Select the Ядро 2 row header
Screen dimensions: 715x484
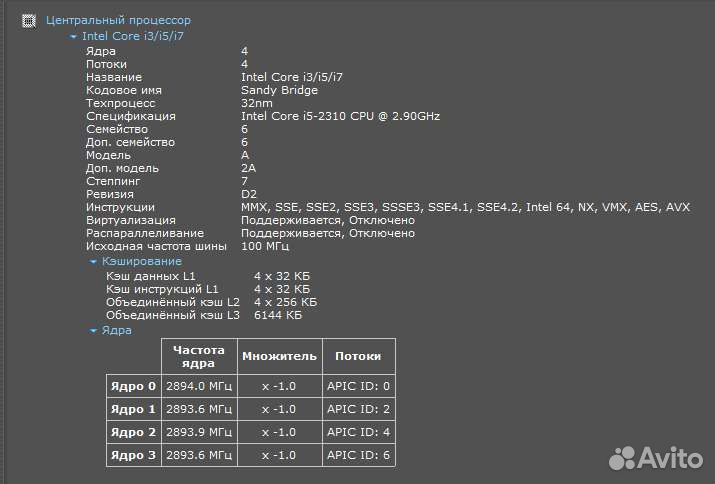click(134, 432)
